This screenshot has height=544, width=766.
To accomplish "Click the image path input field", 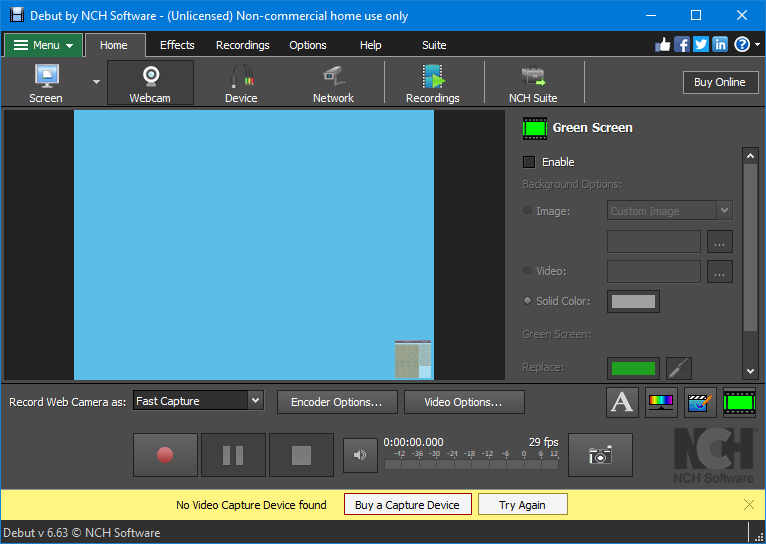I will [654, 242].
